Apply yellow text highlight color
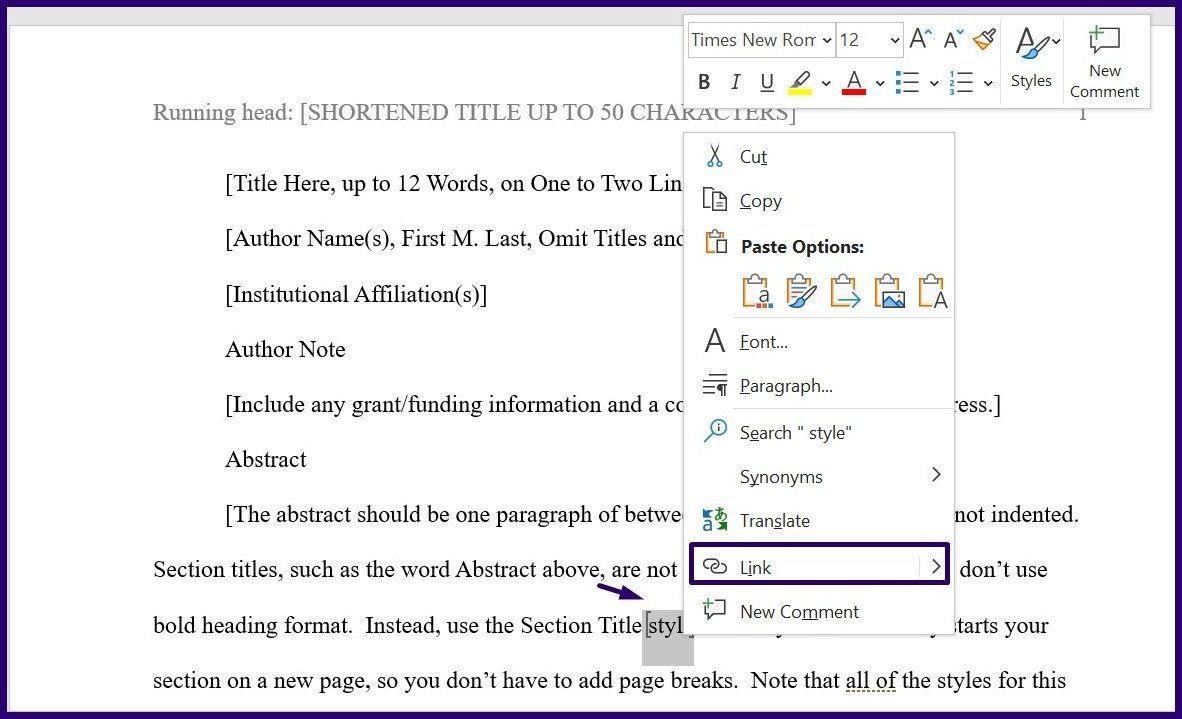This screenshot has height=719, width=1182. [801, 81]
